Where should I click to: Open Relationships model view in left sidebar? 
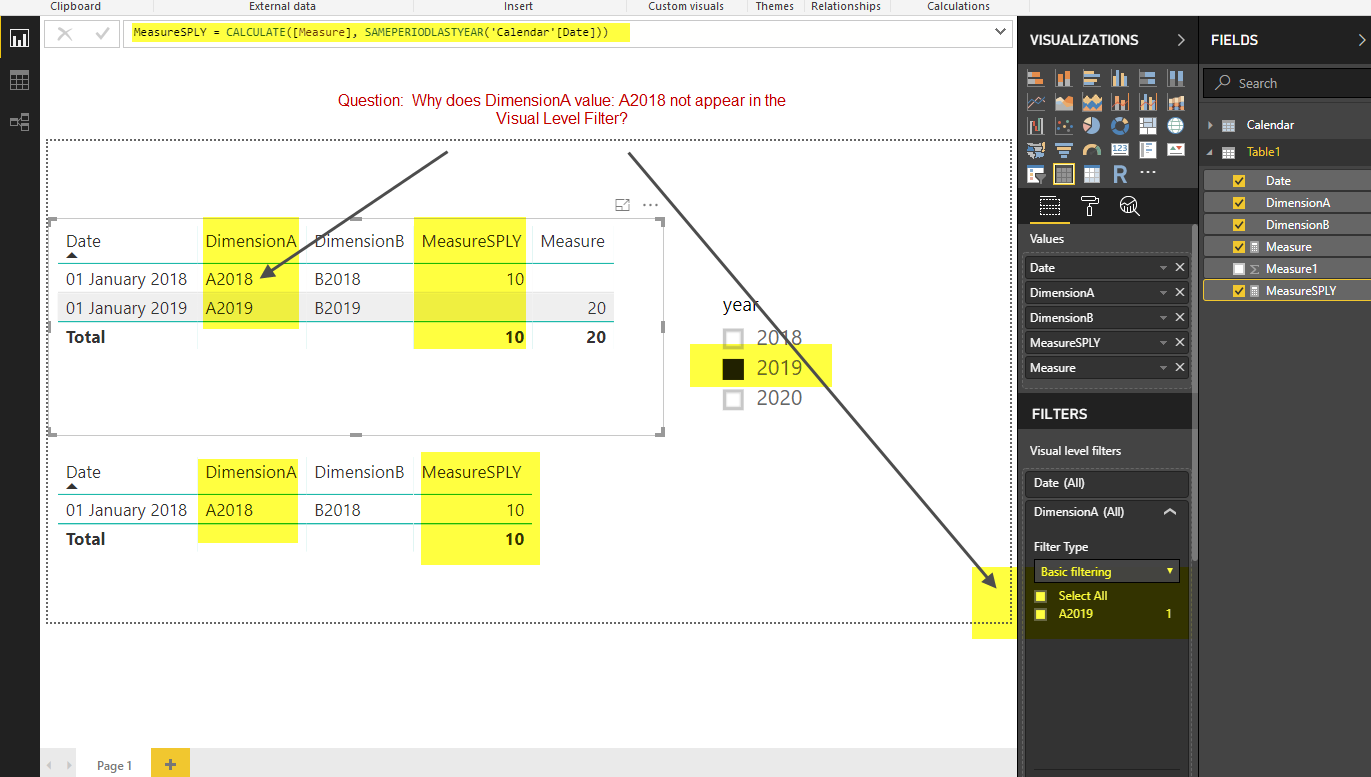coord(19,122)
